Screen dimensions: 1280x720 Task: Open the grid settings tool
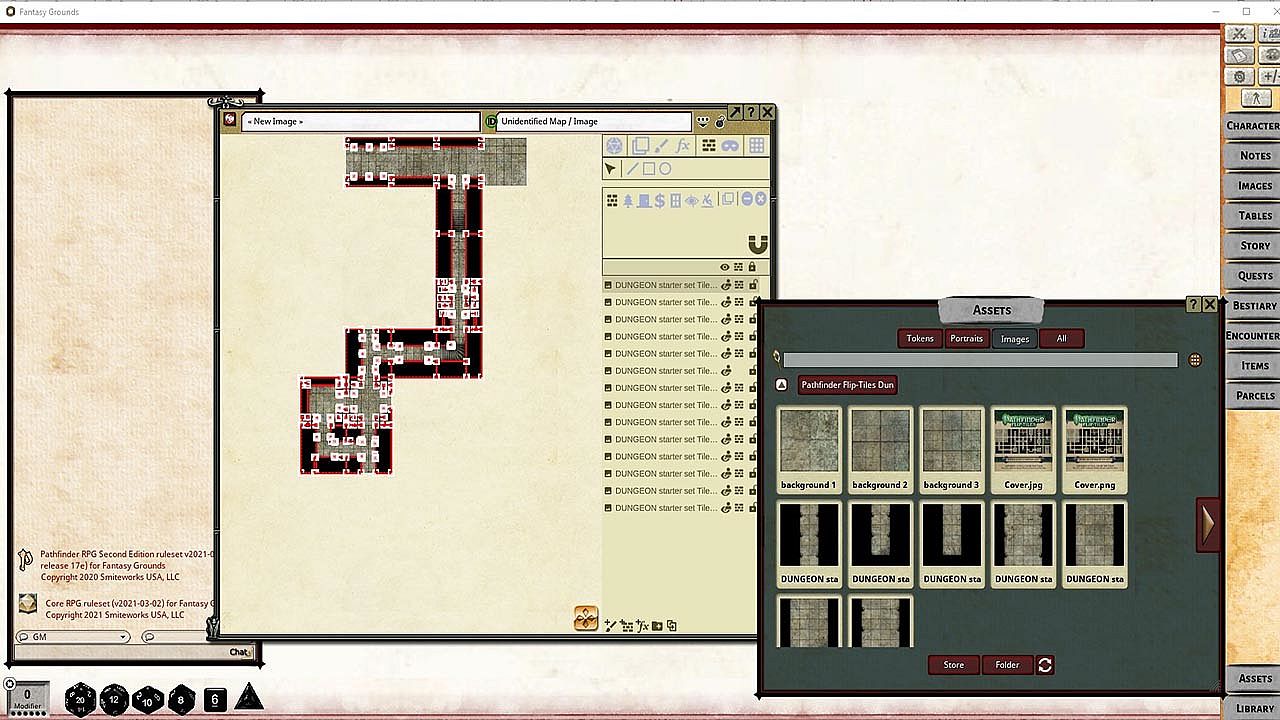coord(756,146)
